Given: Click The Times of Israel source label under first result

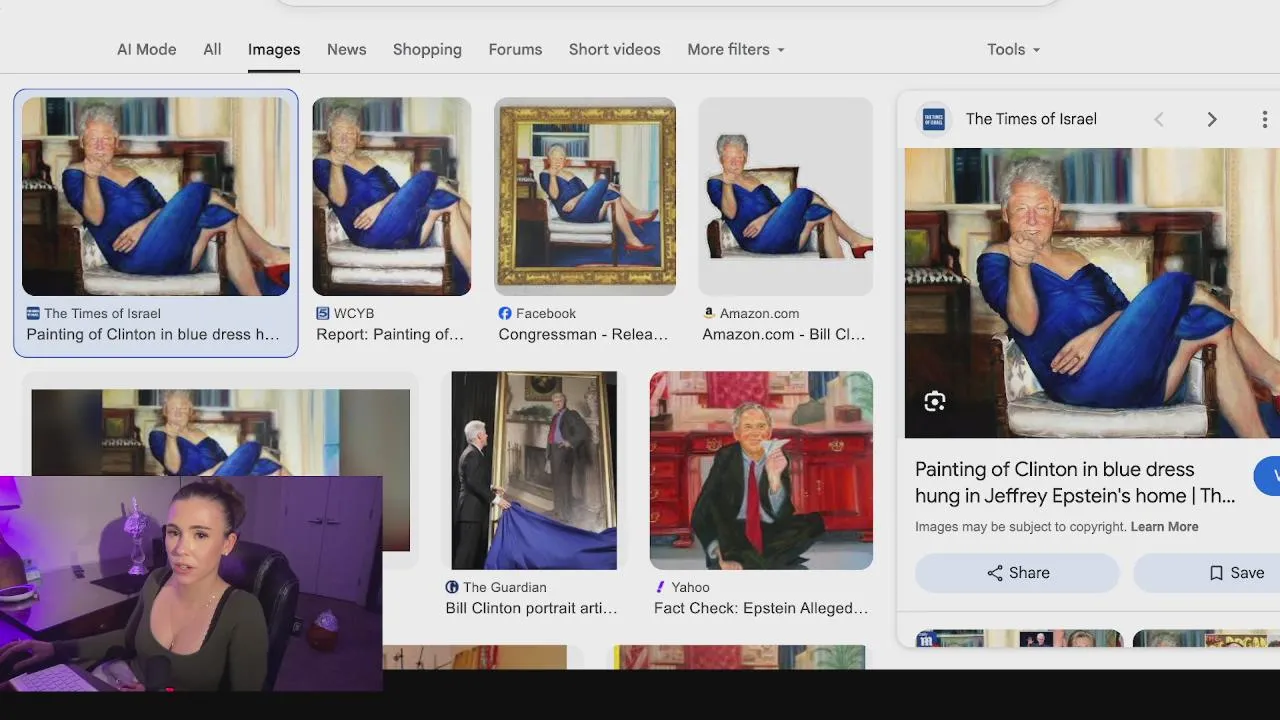Looking at the screenshot, I should [x=102, y=313].
